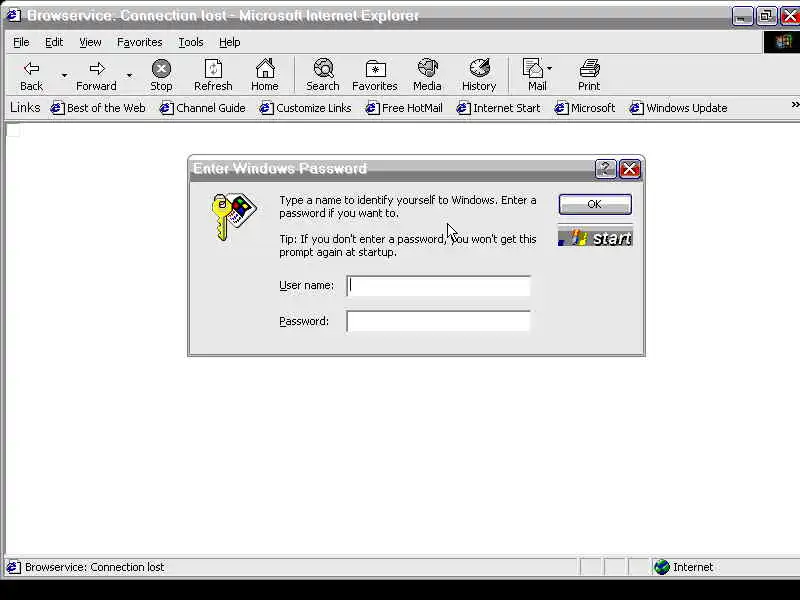Open the Help menu
Screen dimensions: 800x600
[230, 42]
